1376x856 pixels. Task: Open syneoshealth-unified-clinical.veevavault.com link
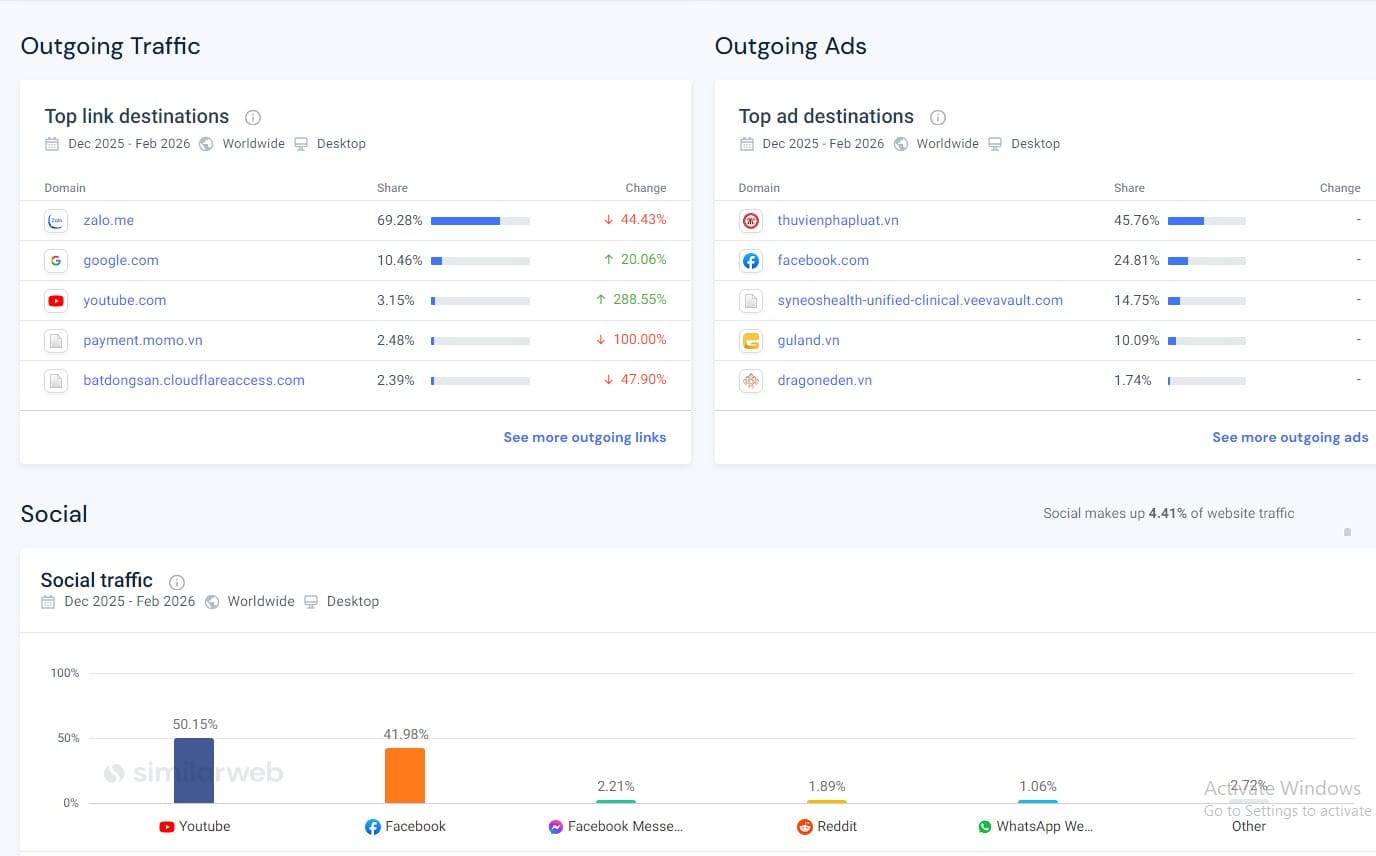tap(920, 300)
